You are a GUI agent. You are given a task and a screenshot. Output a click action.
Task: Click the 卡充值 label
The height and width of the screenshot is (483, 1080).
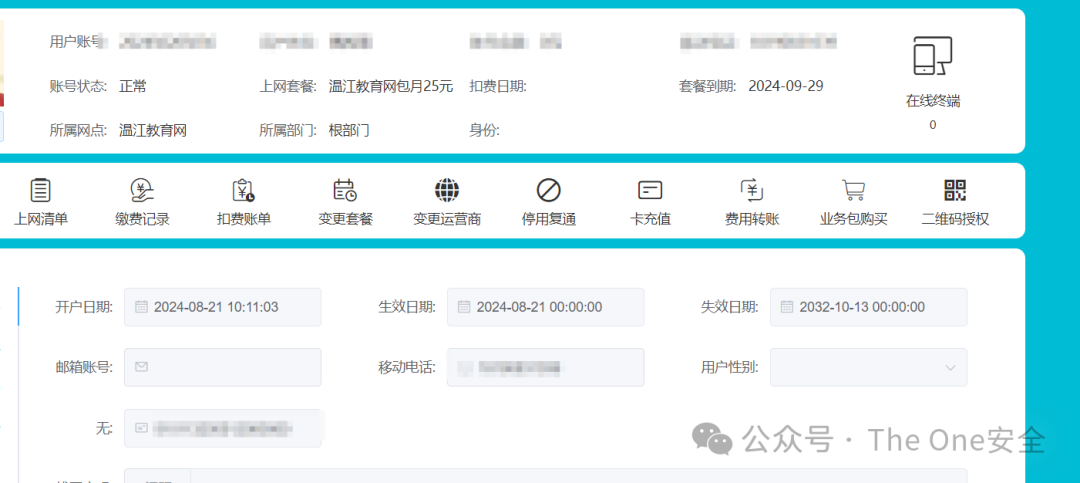(x=650, y=220)
